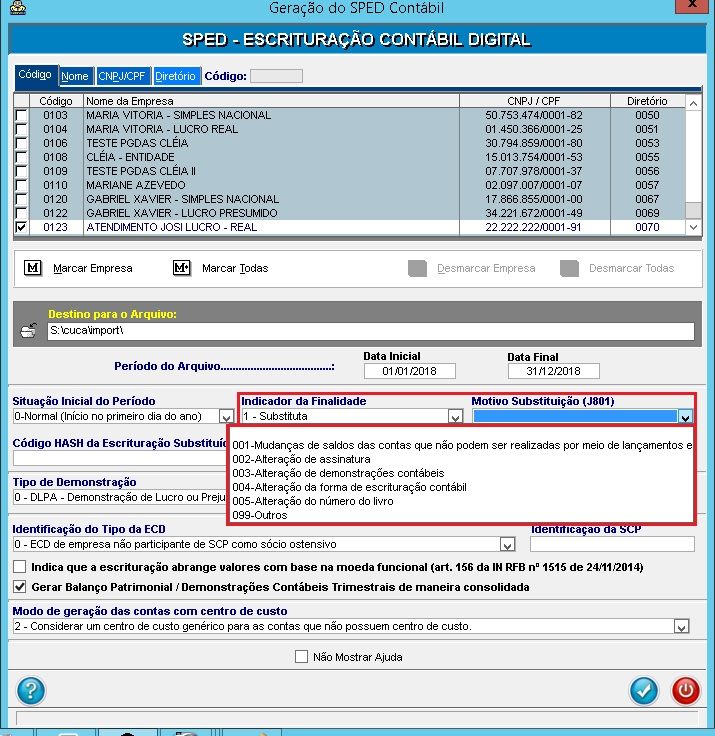Click the Data Final date field

point(554,371)
